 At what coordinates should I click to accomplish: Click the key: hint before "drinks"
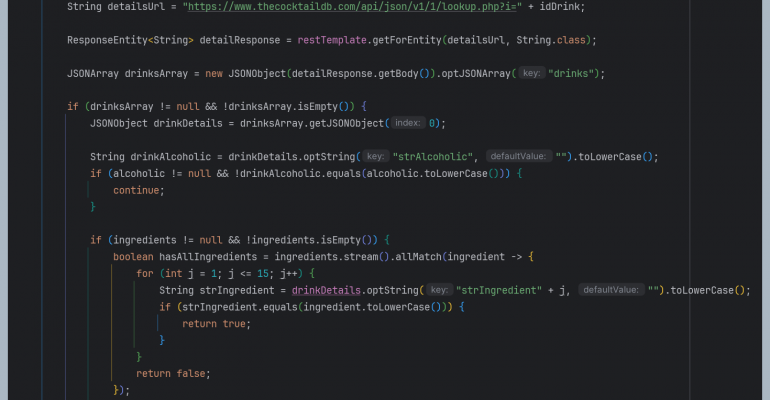(x=531, y=73)
